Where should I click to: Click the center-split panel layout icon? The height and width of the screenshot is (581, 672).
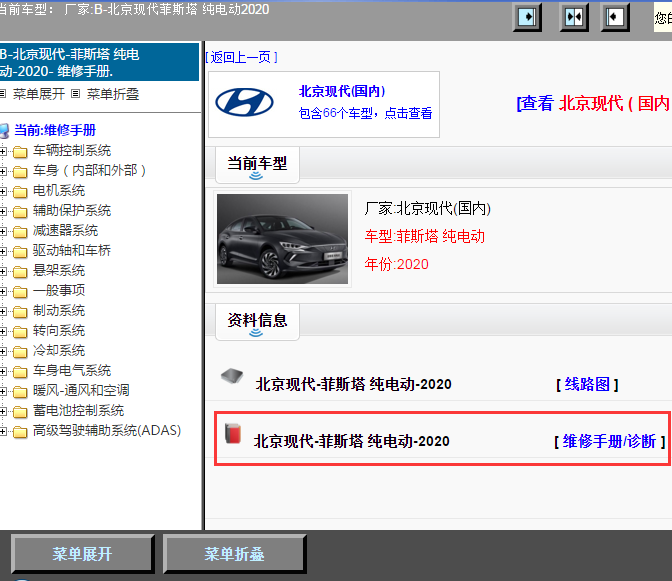tap(574, 17)
